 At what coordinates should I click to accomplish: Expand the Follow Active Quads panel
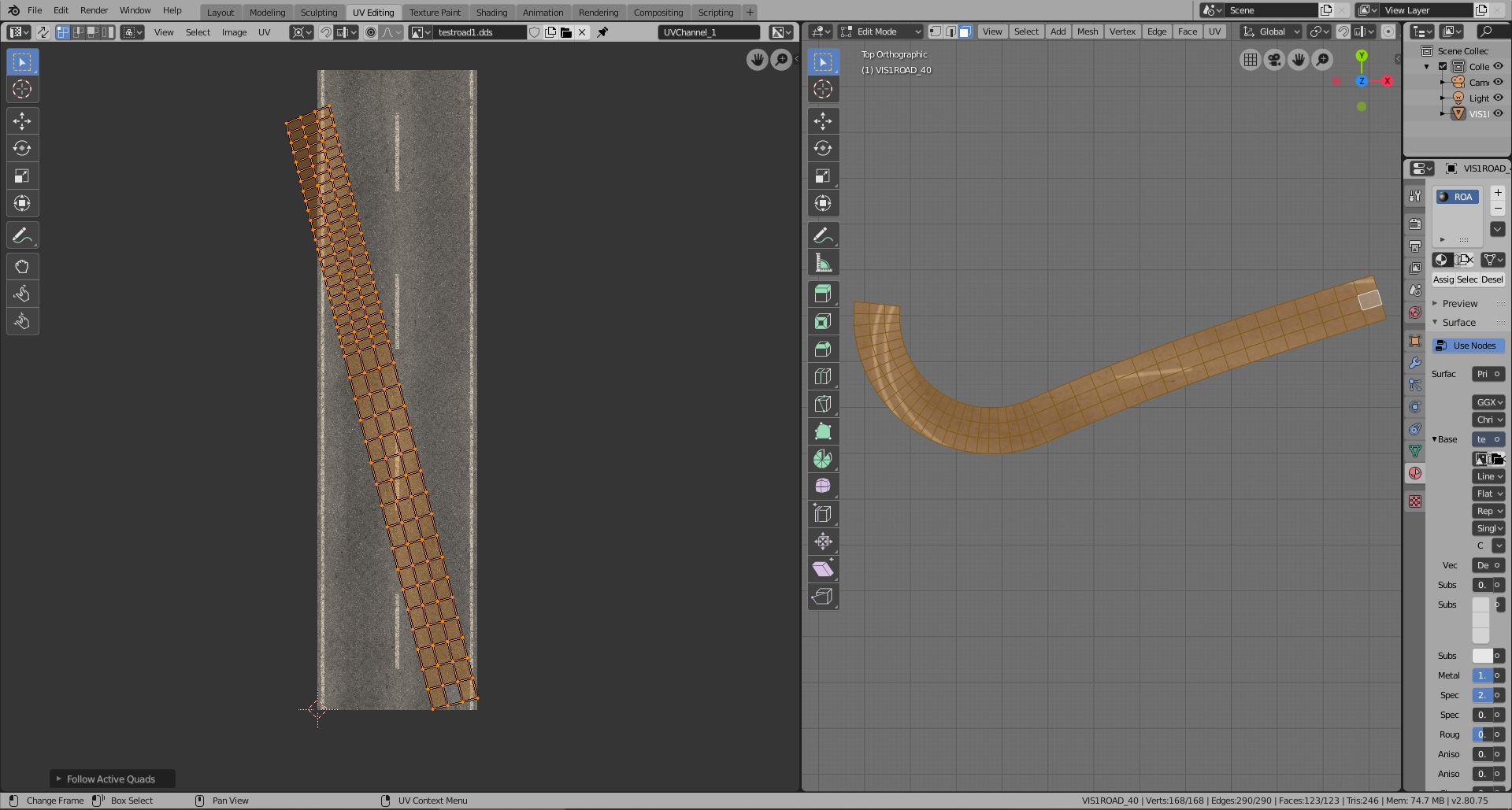[112, 779]
